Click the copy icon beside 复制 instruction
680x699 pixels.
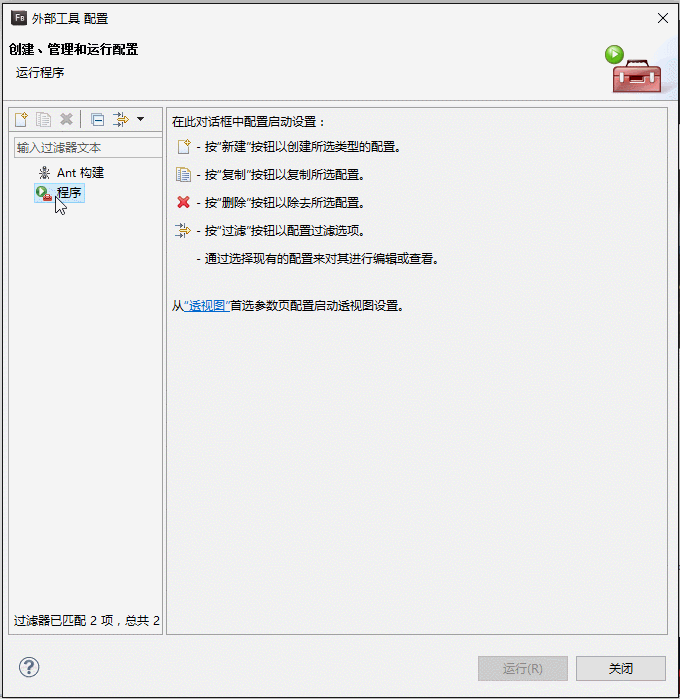183,175
